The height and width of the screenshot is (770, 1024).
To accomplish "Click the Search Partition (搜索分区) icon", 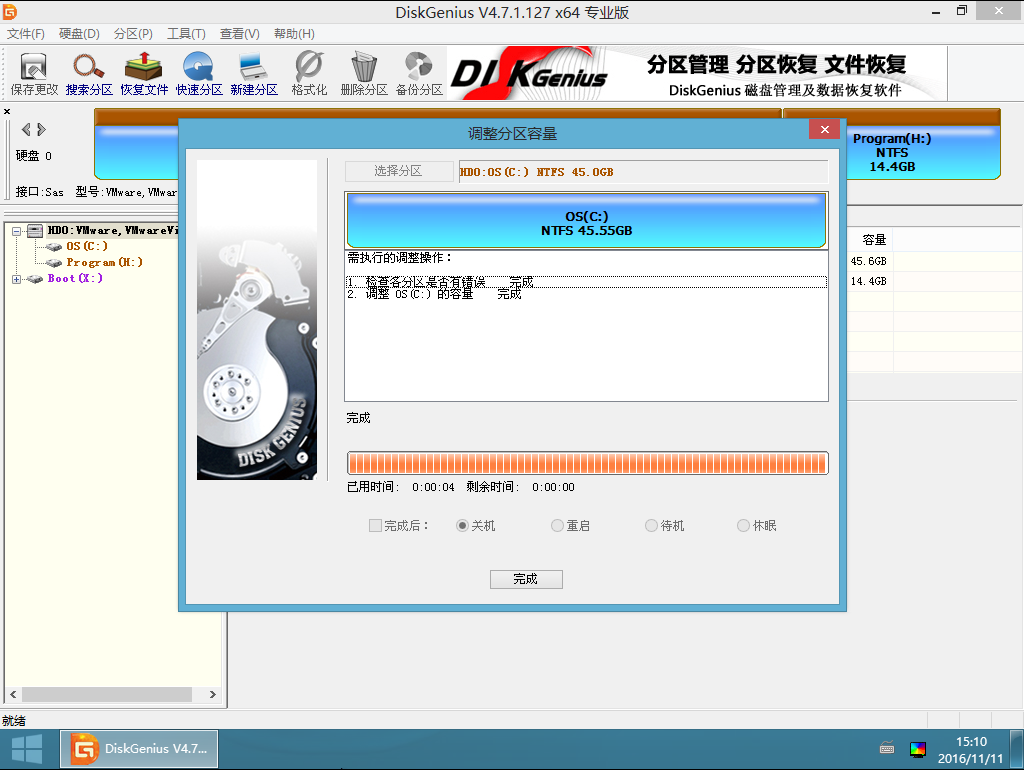I will click(89, 74).
